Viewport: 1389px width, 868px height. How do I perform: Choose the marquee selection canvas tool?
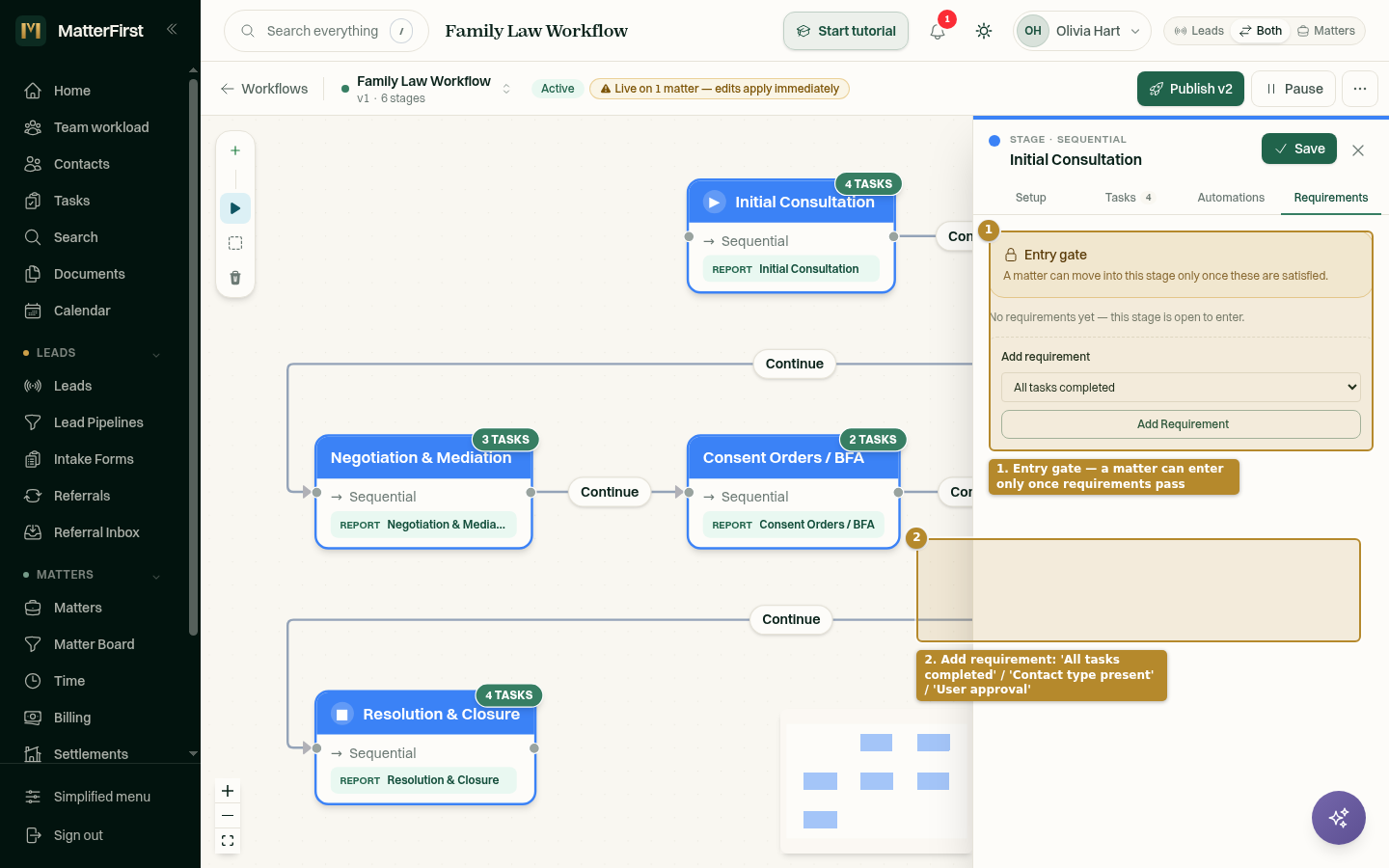[235, 243]
